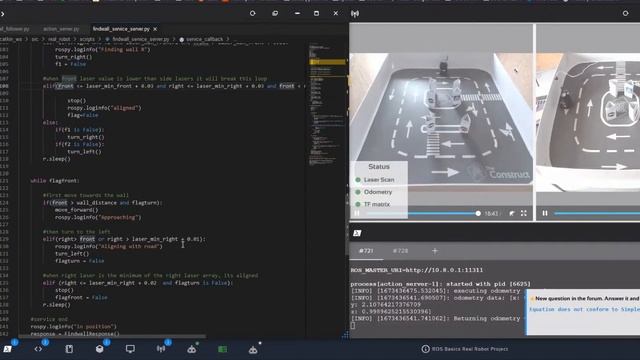Open the monitor display icon in the bottom toolbar
Image resolution: width=640 pixels, height=360 pixels.
click(130, 349)
